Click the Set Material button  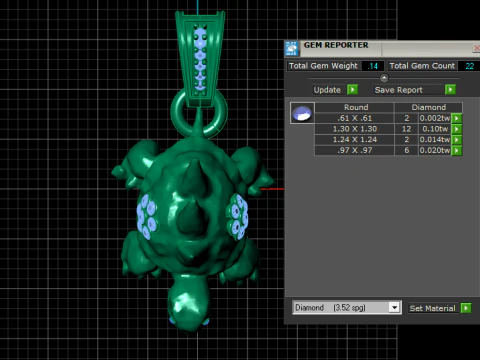tap(432, 308)
